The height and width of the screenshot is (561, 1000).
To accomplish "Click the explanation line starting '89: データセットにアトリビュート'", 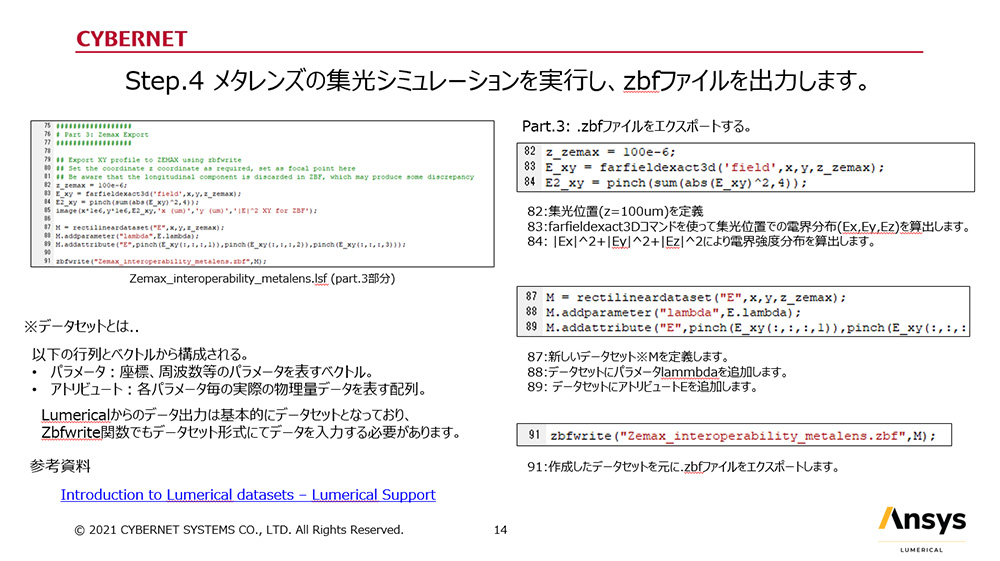I will (642, 386).
